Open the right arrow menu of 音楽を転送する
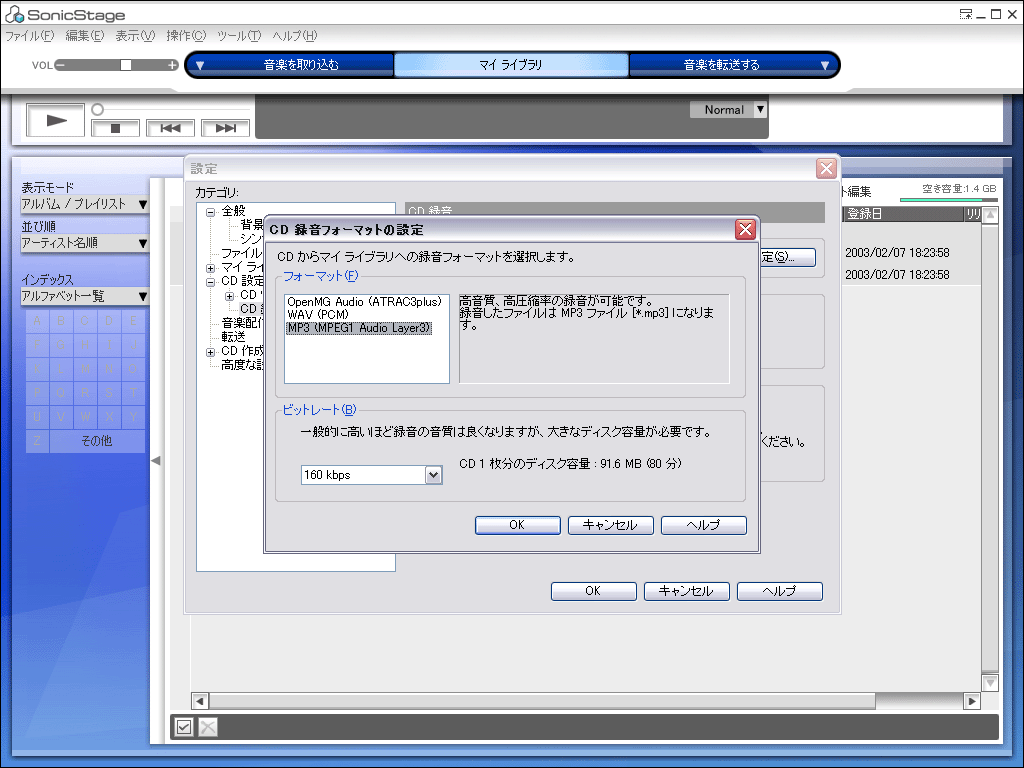Image resolution: width=1024 pixels, height=768 pixels. tap(825, 65)
